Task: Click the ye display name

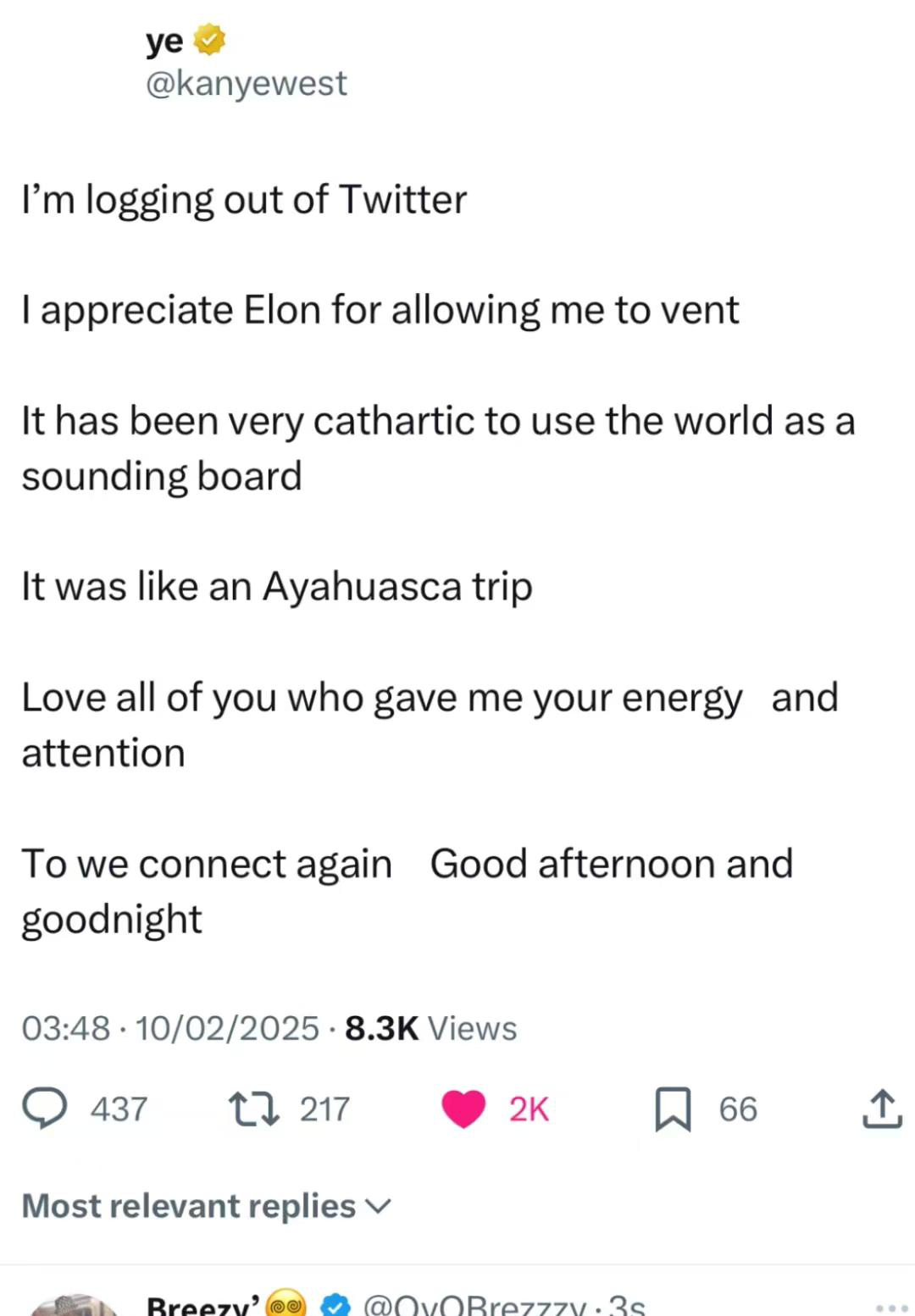Action: click(x=164, y=40)
